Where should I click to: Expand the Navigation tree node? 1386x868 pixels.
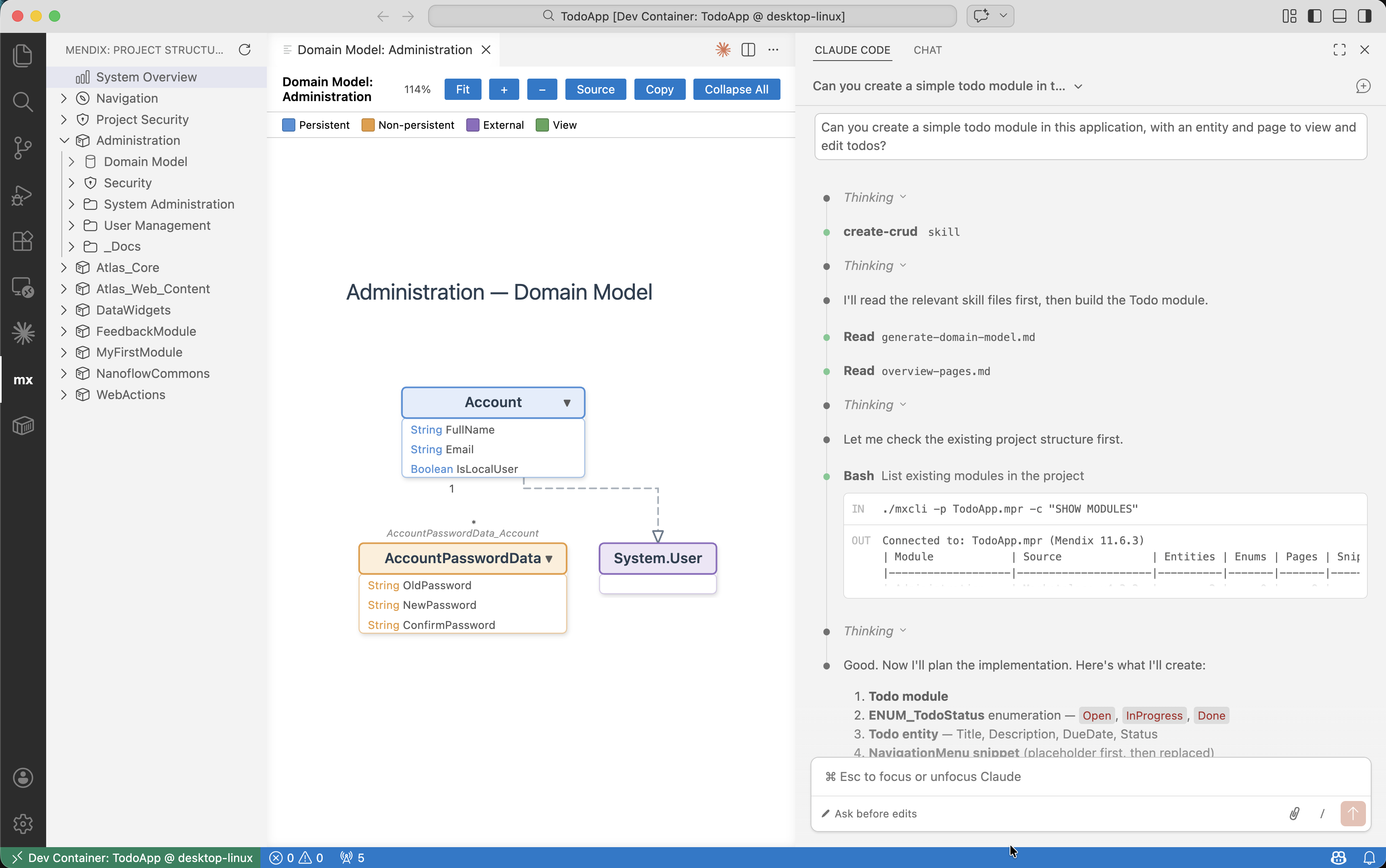point(64,98)
